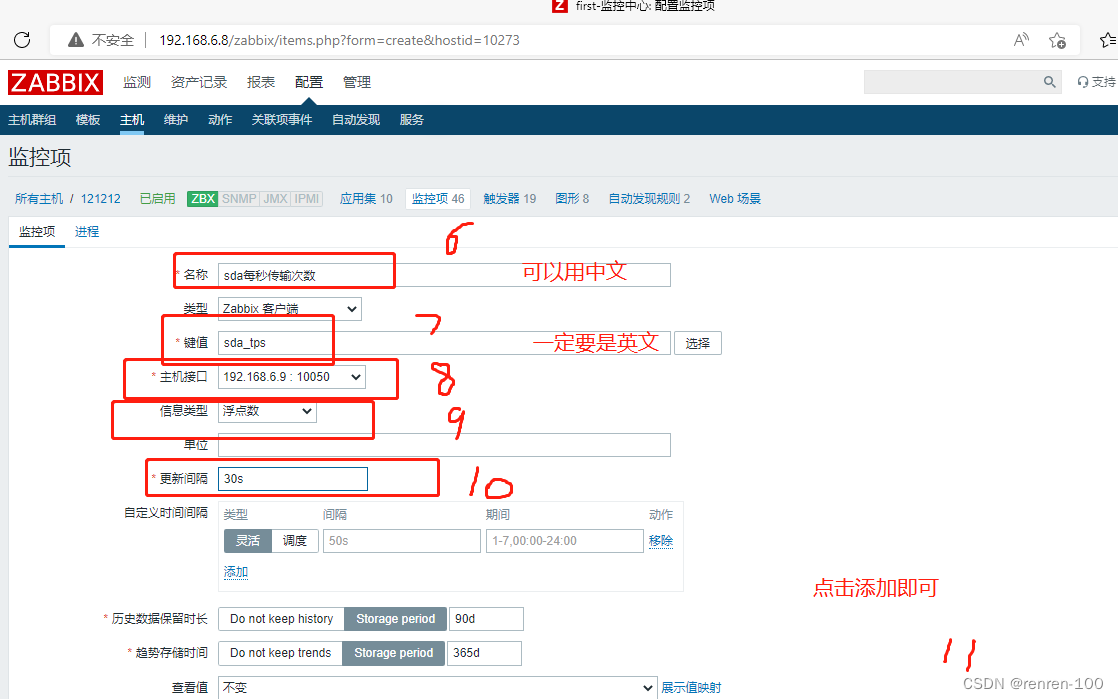This screenshot has height=699, width=1118.
Task: Open the 监测 top menu
Action: (x=137, y=82)
